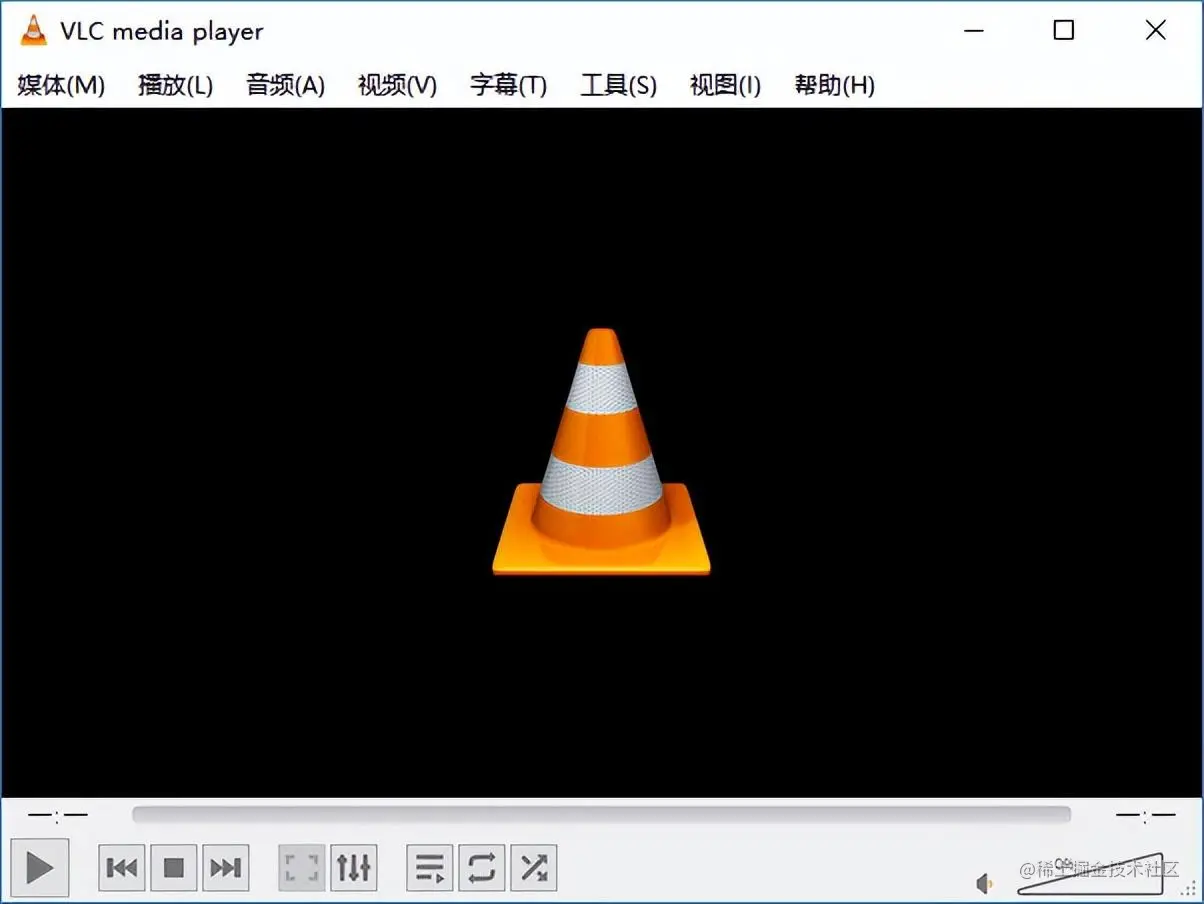Toggle fullscreen video mode

(x=302, y=867)
